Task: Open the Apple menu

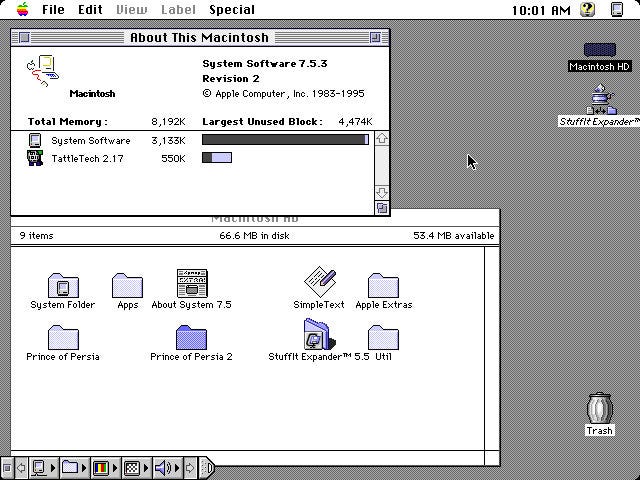Action: (x=23, y=9)
